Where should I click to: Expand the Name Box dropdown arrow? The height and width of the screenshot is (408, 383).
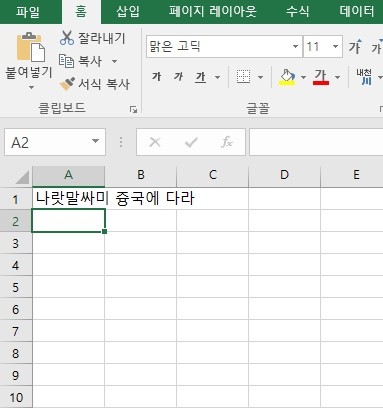click(95, 141)
